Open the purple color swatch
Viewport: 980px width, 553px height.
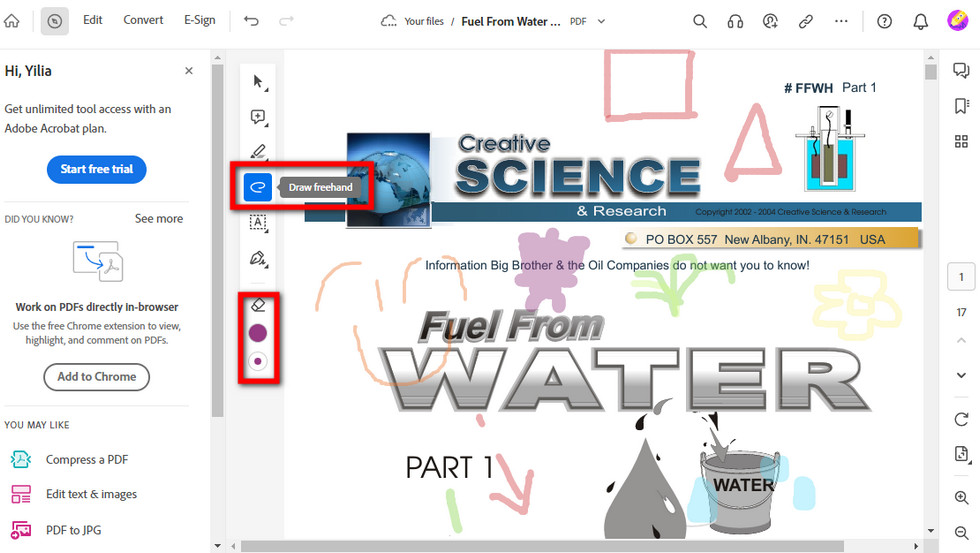click(x=258, y=333)
